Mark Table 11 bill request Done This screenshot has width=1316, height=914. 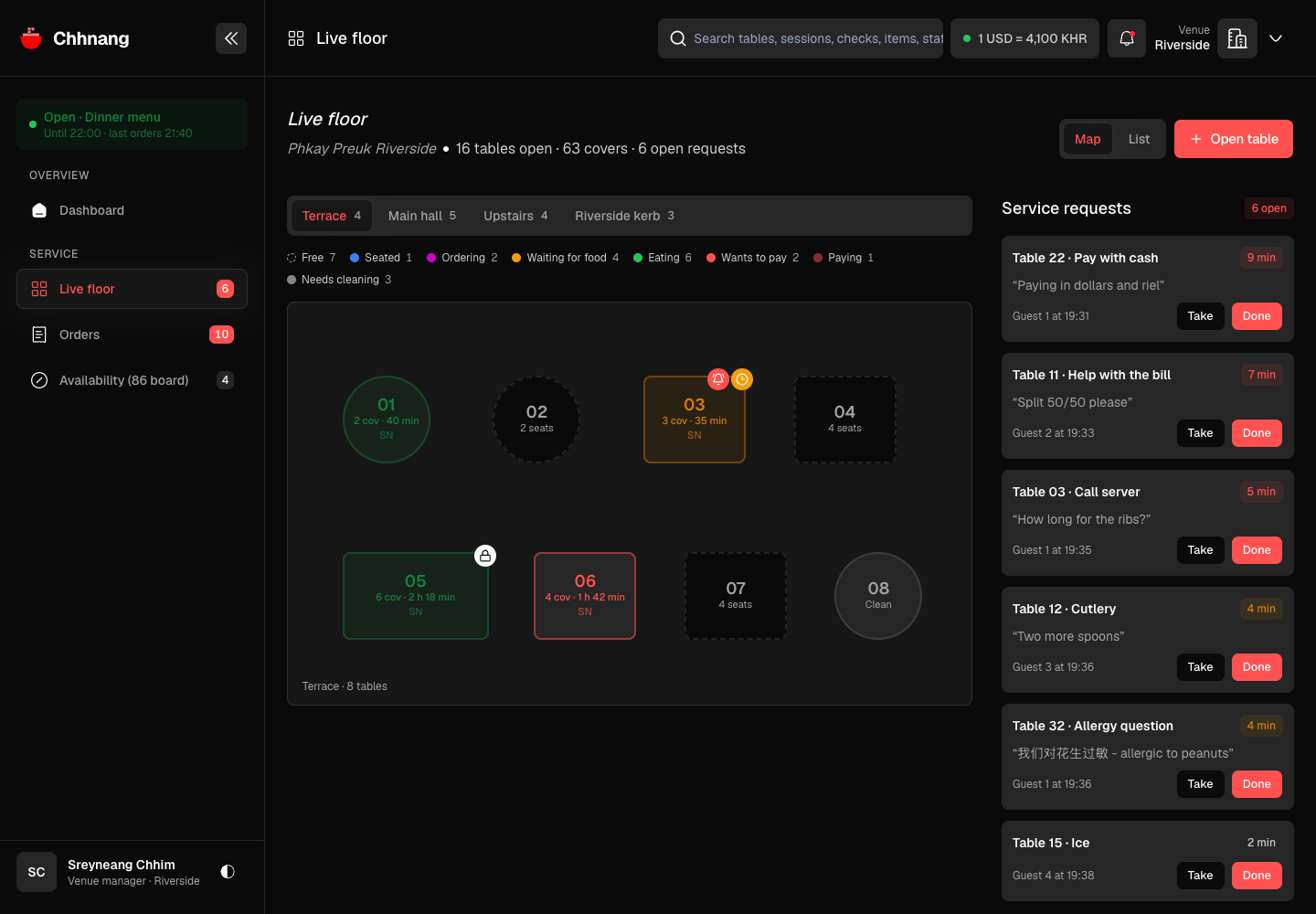(x=1257, y=433)
